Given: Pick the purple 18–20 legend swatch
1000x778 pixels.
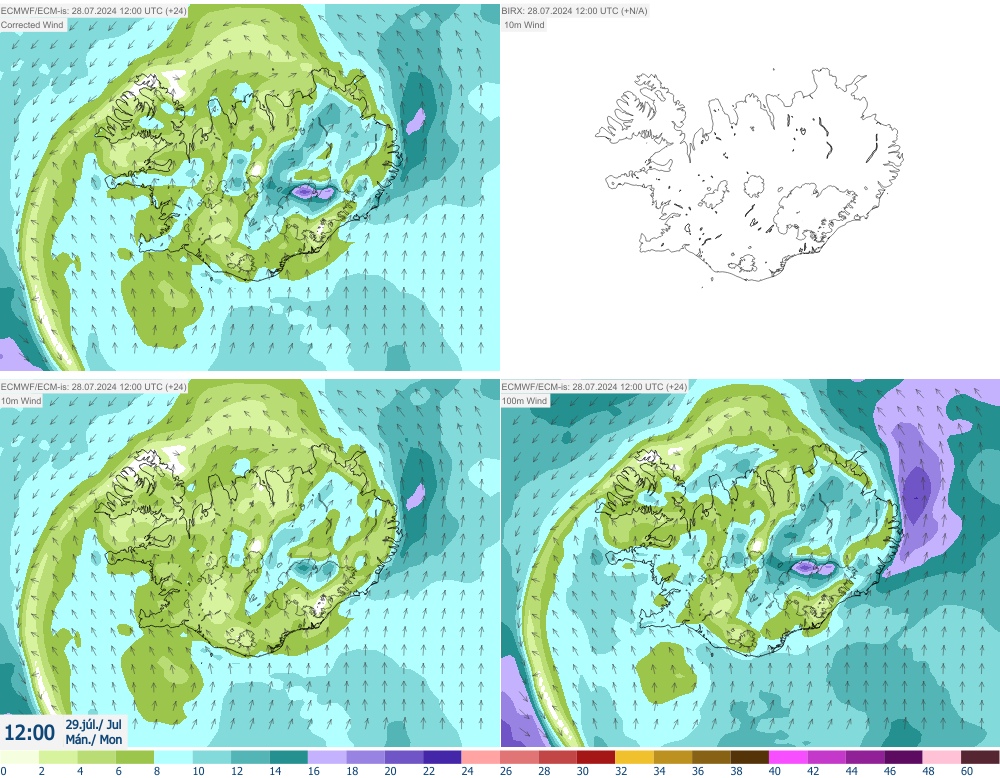Looking at the screenshot, I should pos(365,757).
